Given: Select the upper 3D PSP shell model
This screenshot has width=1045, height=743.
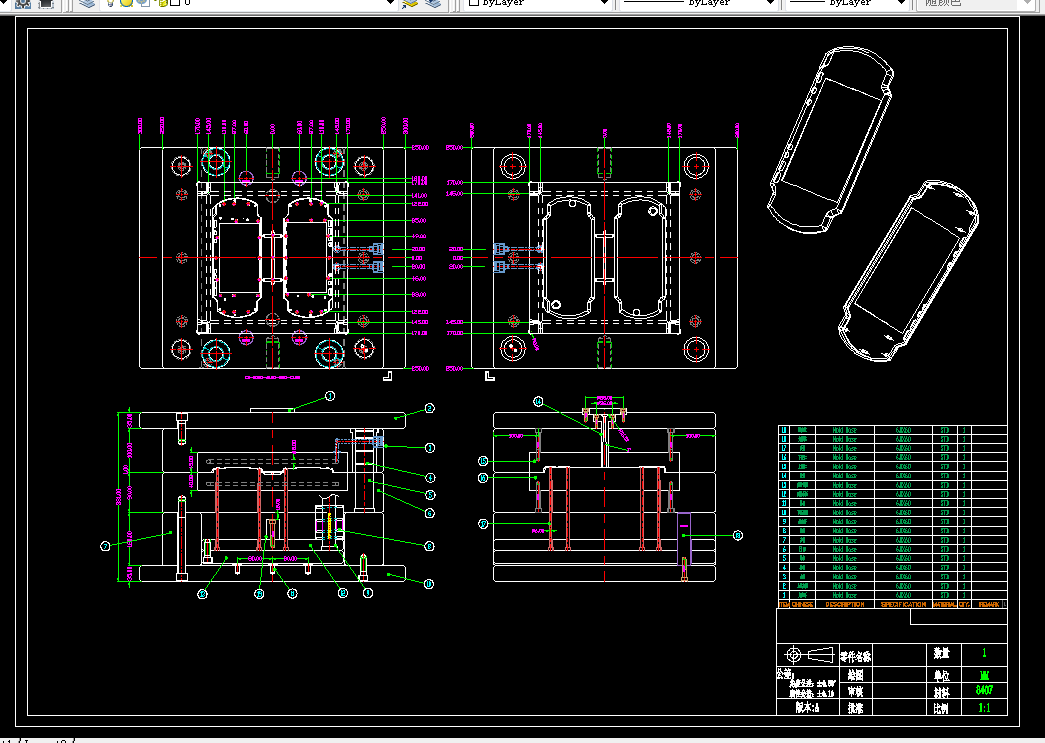Looking at the screenshot, I should click(x=830, y=140).
